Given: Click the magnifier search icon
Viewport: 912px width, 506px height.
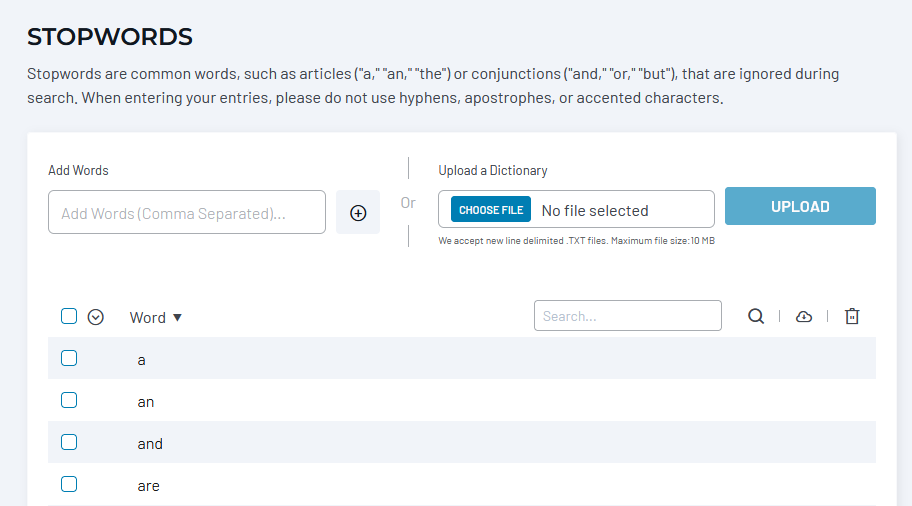Looking at the screenshot, I should click(756, 316).
